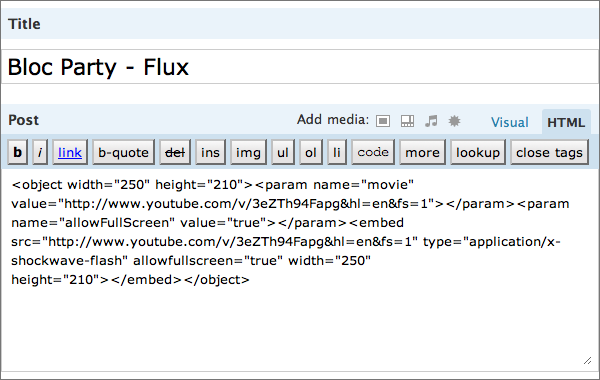The width and height of the screenshot is (600, 380).
Task: Insert code tag with code button
Action: tap(373, 152)
